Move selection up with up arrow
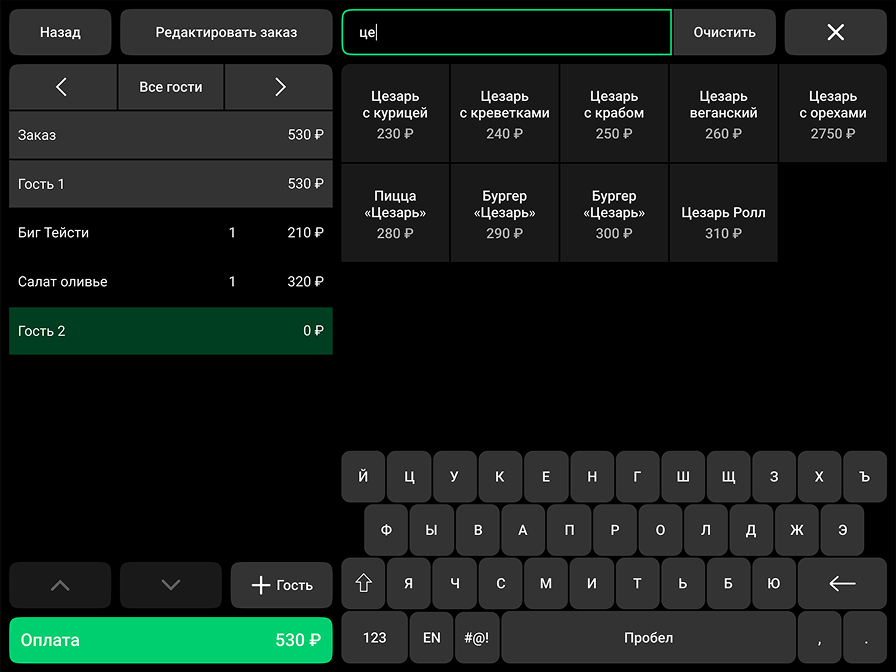Screen dimensions: 896x672 60,585
